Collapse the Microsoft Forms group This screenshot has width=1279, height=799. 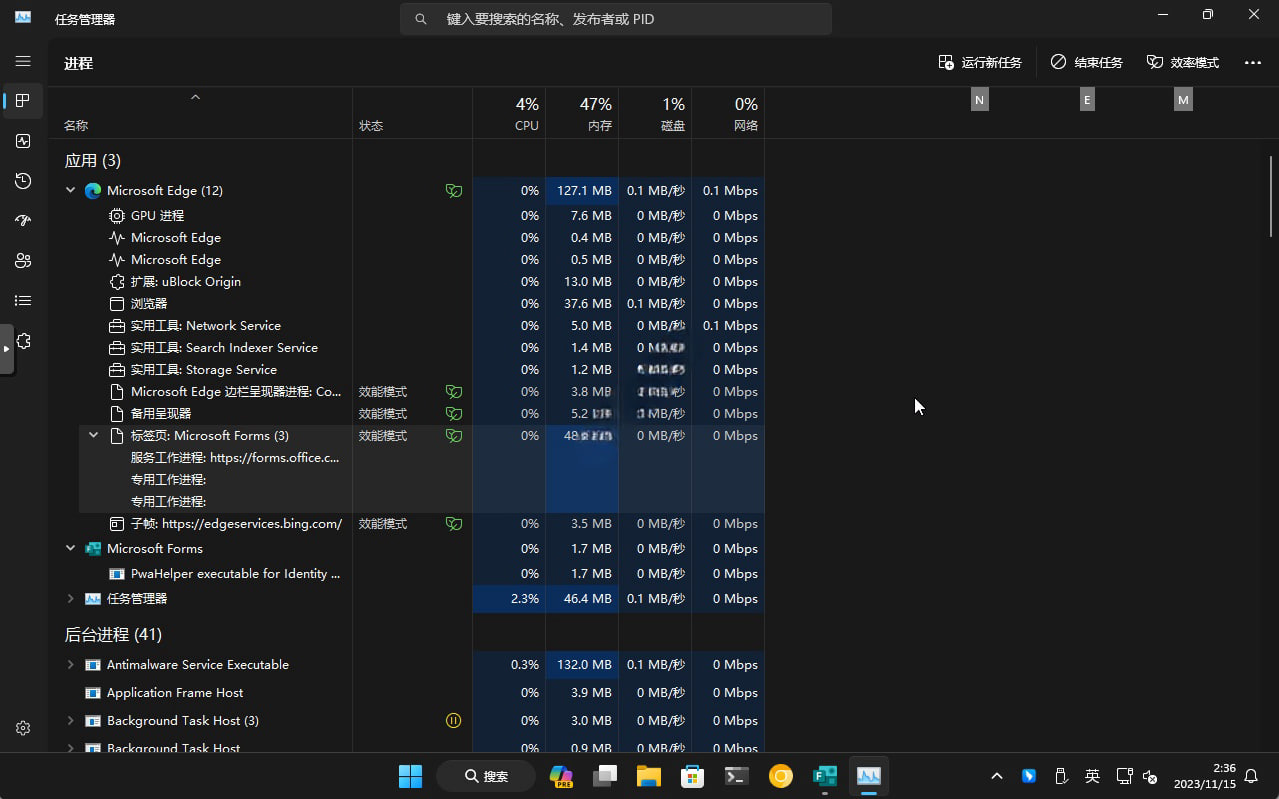(70, 548)
